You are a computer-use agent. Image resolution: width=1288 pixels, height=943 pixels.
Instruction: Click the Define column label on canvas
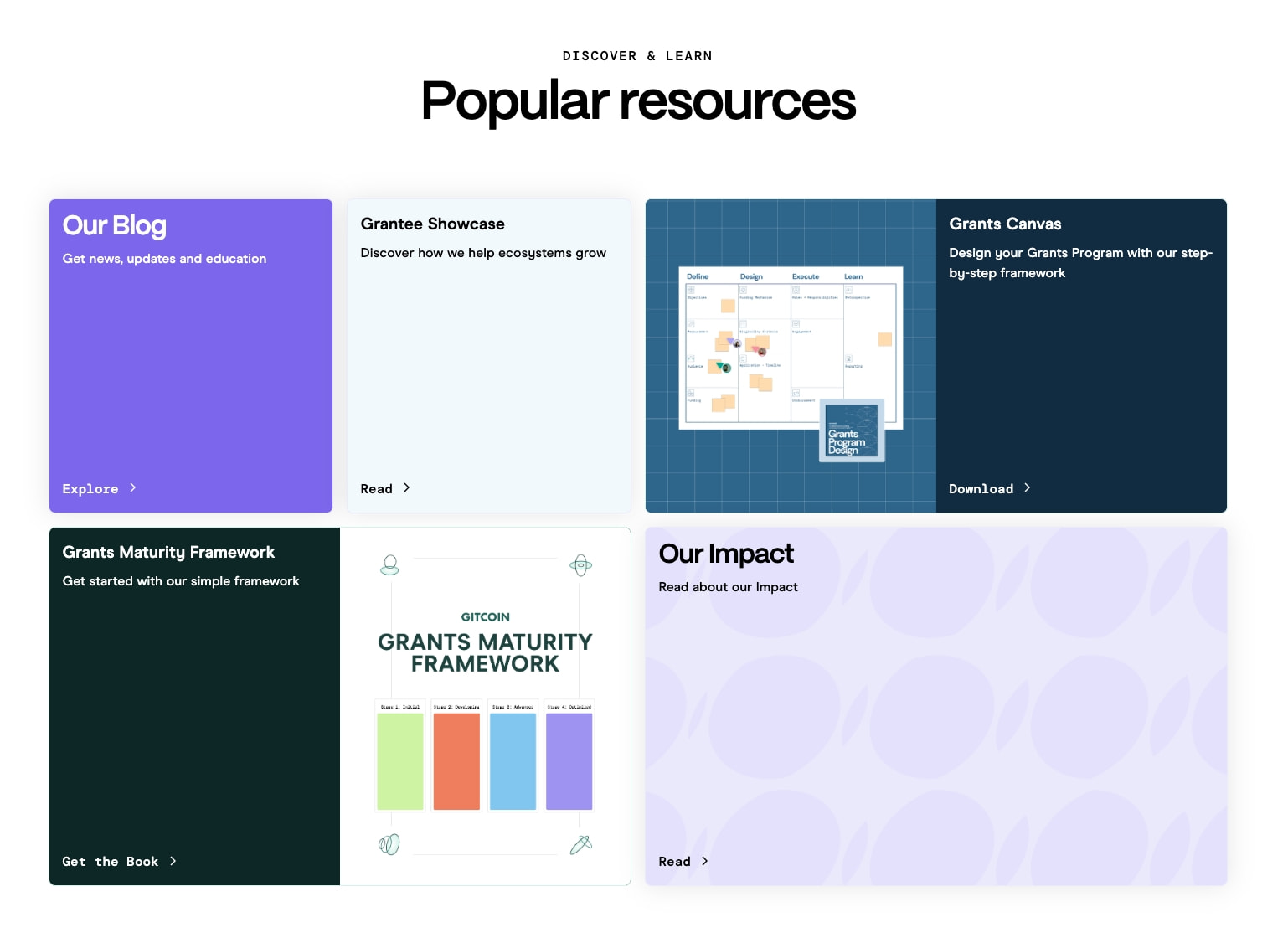click(x=698, y=276)
